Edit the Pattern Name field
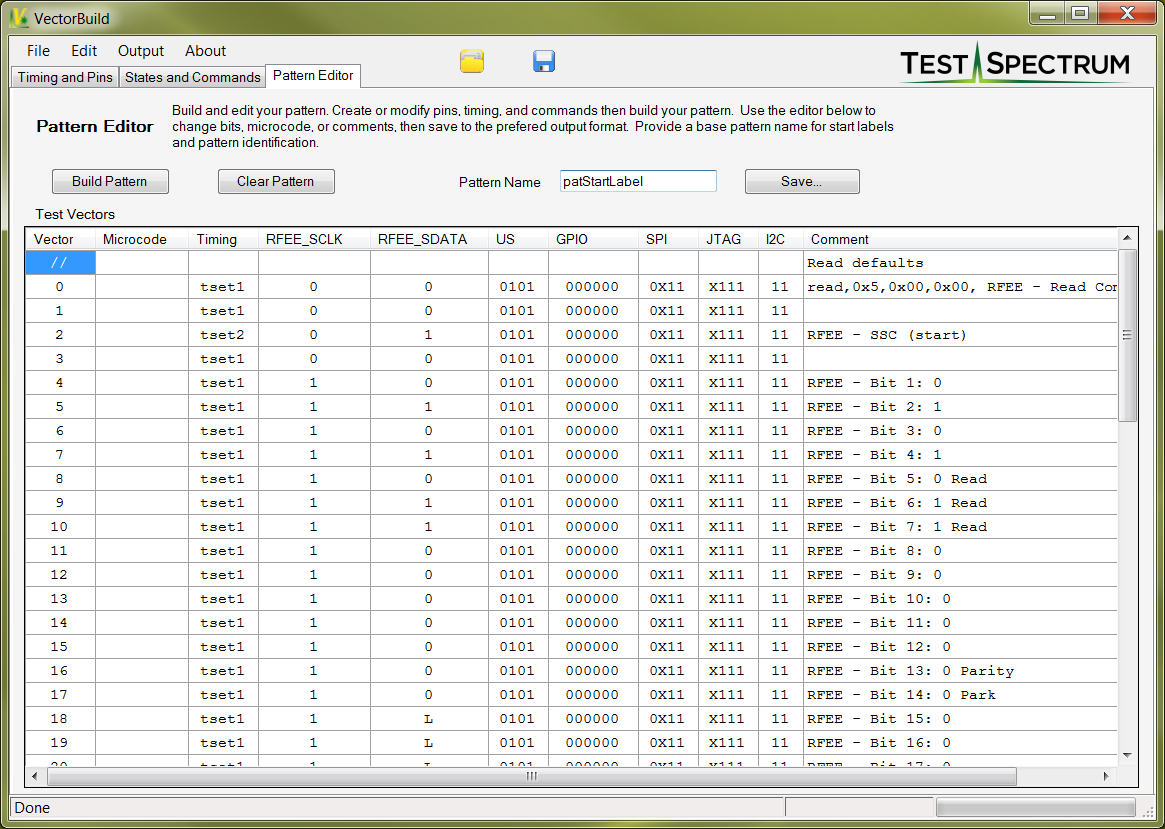The width and height of the screenshot is (1165, 829). click(x=638, y=180)
